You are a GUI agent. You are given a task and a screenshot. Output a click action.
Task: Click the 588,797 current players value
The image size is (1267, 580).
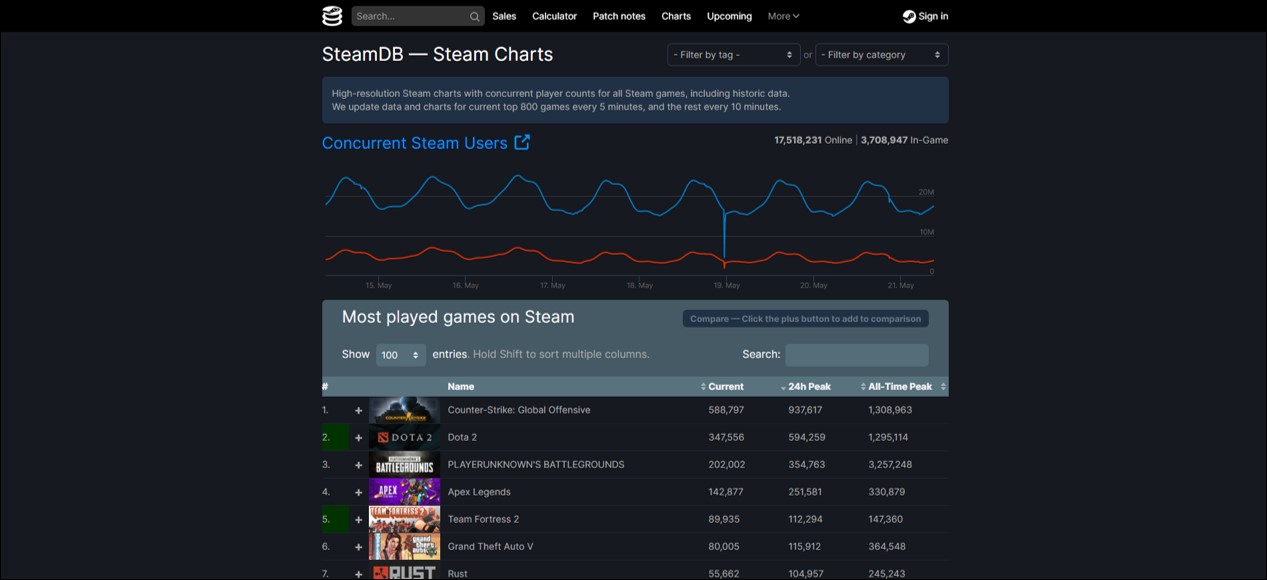(x=727, y=410)
